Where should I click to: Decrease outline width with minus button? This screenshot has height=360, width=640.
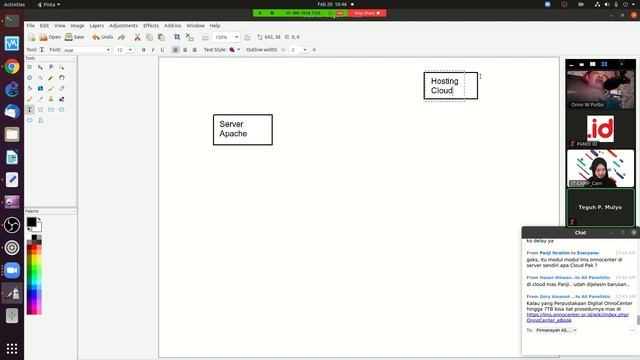click(x=283, y=50)
